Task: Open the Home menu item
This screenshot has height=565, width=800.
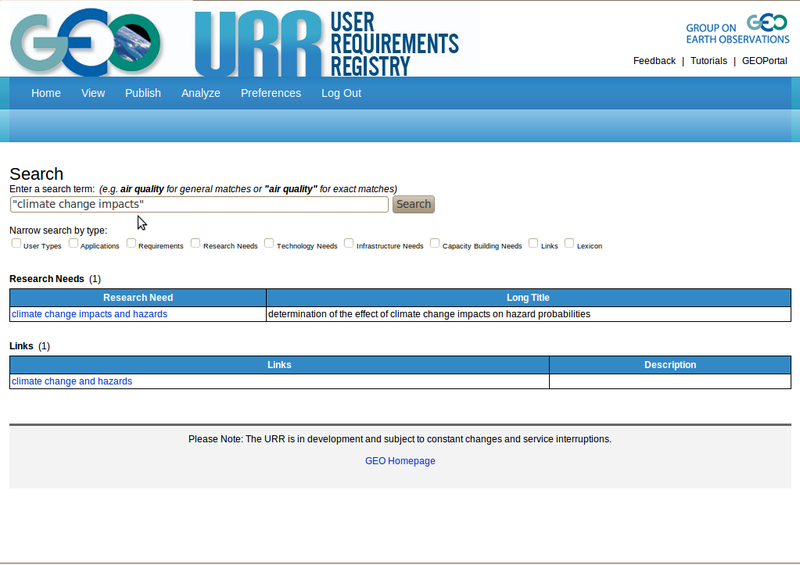Action: pos(46,93)
